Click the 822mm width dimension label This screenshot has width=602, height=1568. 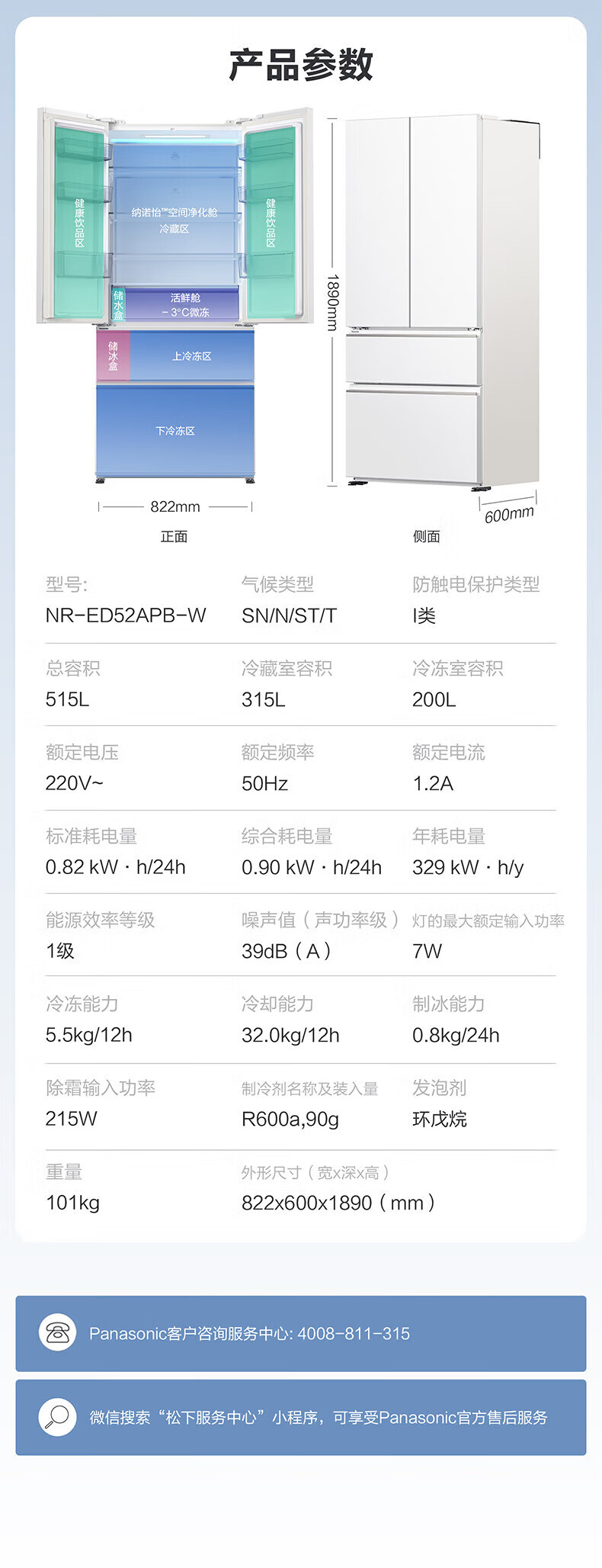[175, 506]
